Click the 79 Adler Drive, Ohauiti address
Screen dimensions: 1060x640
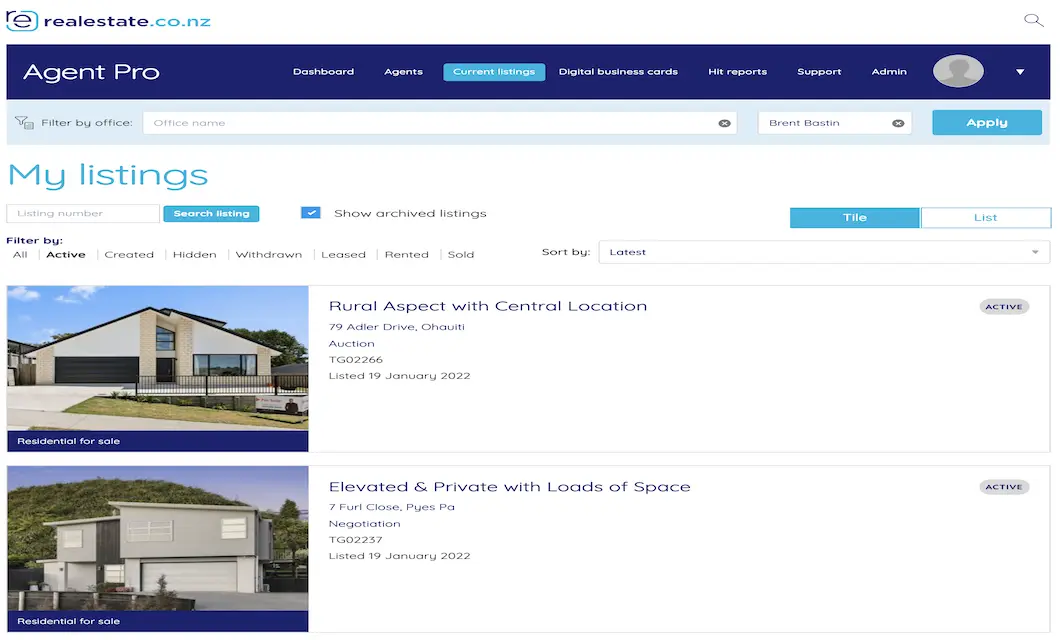coord(397,327)
